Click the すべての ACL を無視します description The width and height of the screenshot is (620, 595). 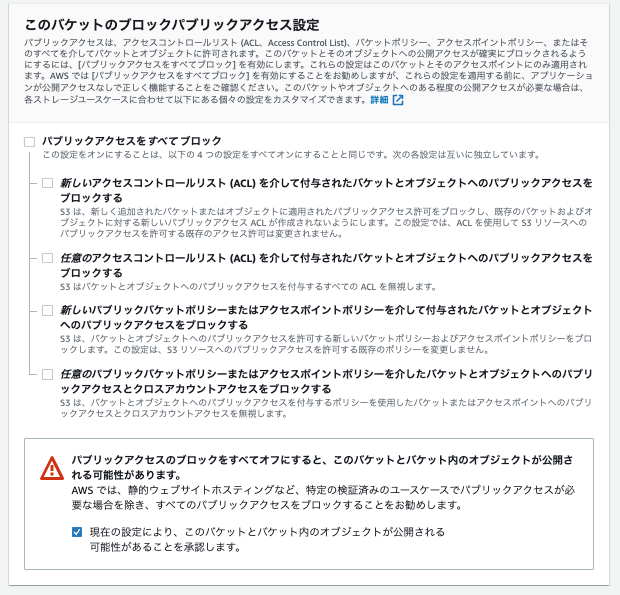coord(248,287)
